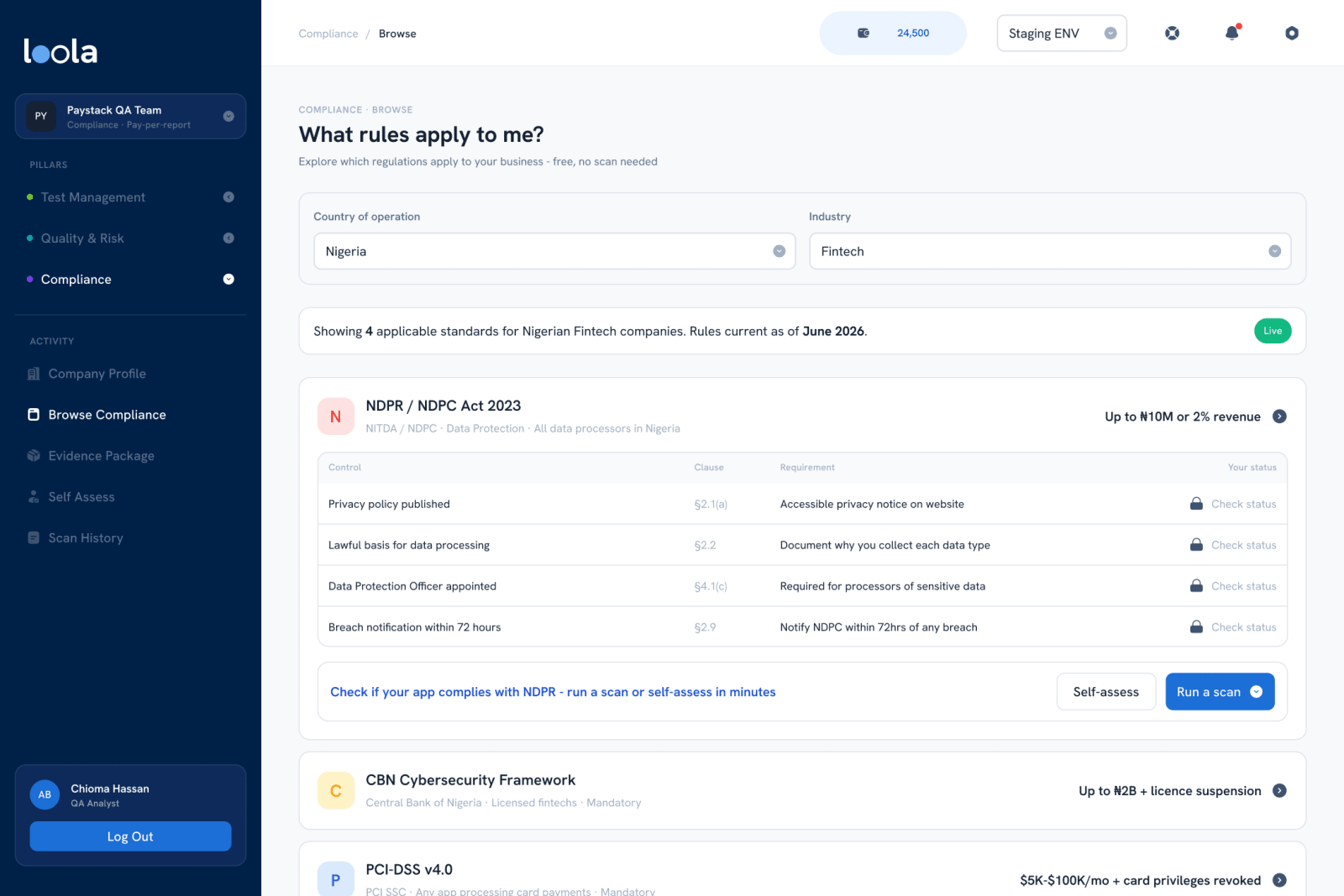Expand the CBN Cybersecurity Framework card
The height and width of the screenshot is (896, 1344).
pos(1279,791)
